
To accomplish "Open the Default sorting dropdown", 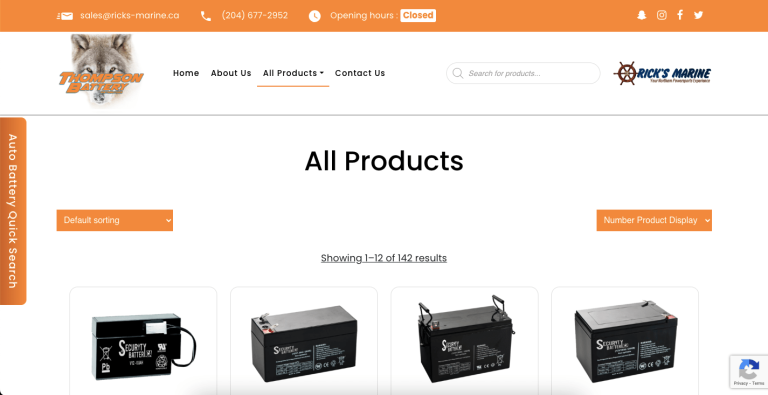I will 115,221.
